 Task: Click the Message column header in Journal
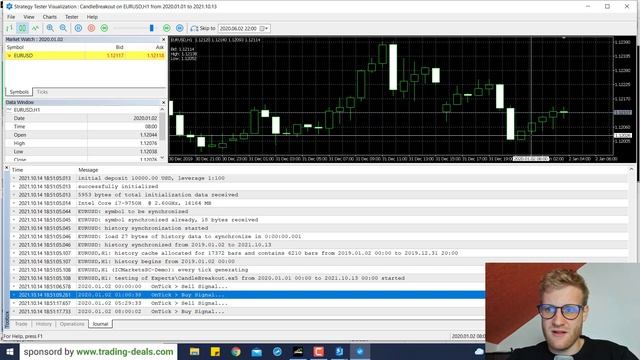click(88, 170)
